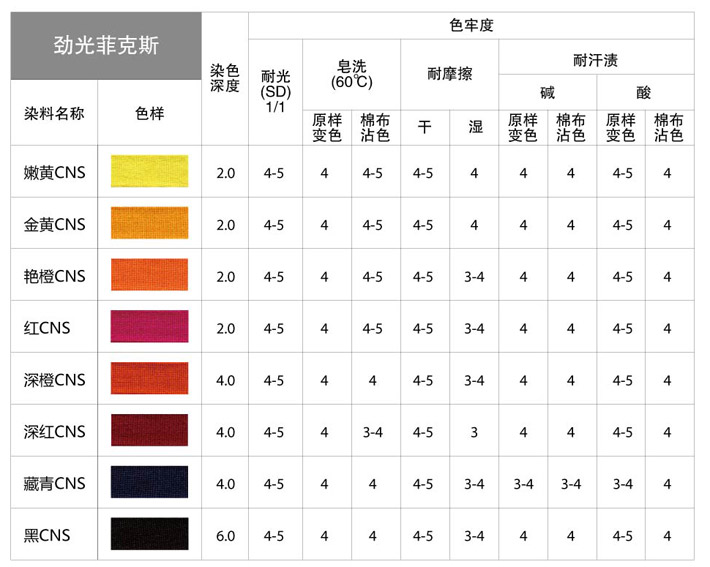This screenshot has width=710, height=567.
Task: Click the 藏青CNS navy color swatch
Action: [x=149, y=484]
